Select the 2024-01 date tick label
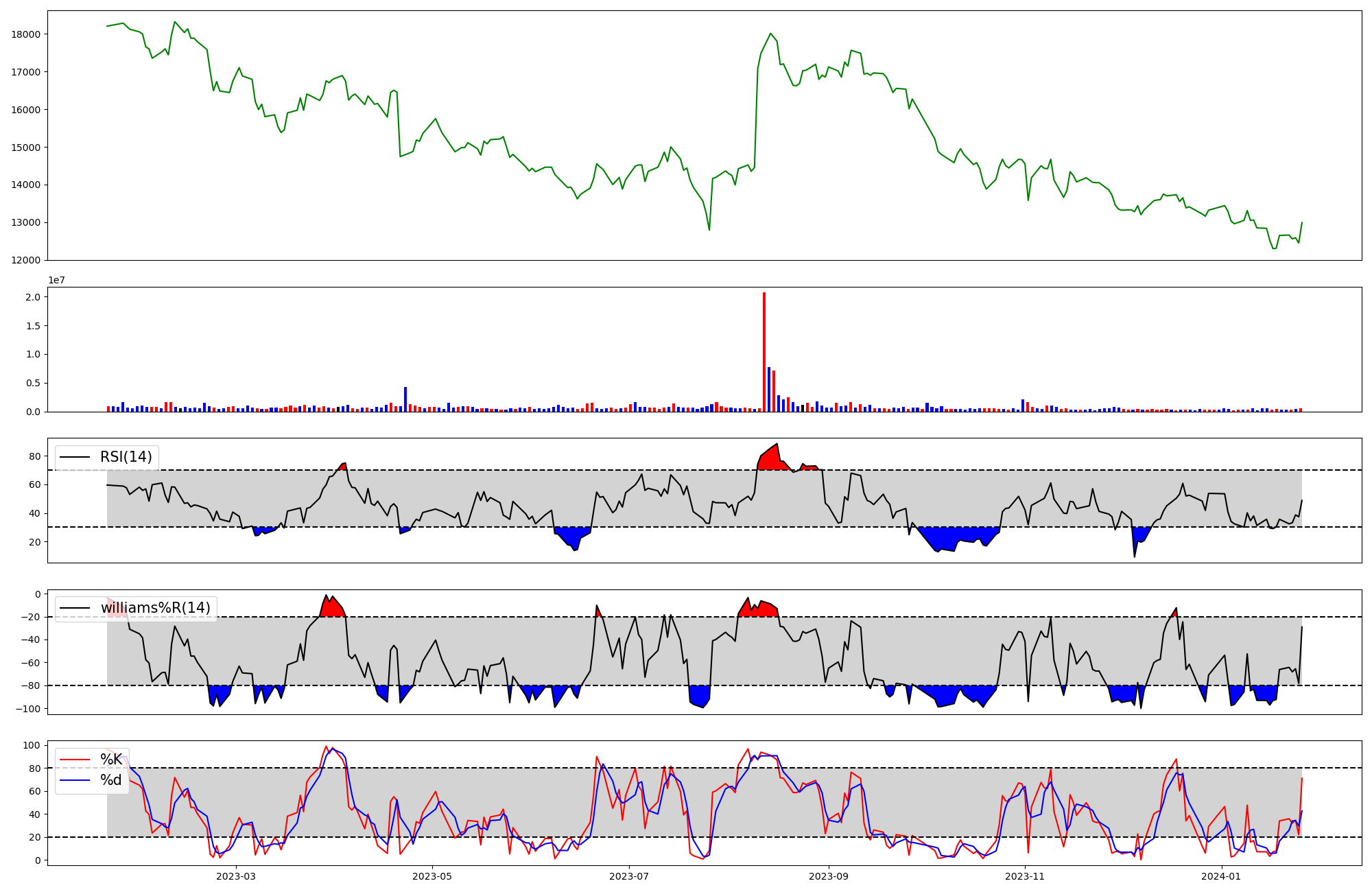This screenshot has width=1372, height=892. (x=1222, y=876)
